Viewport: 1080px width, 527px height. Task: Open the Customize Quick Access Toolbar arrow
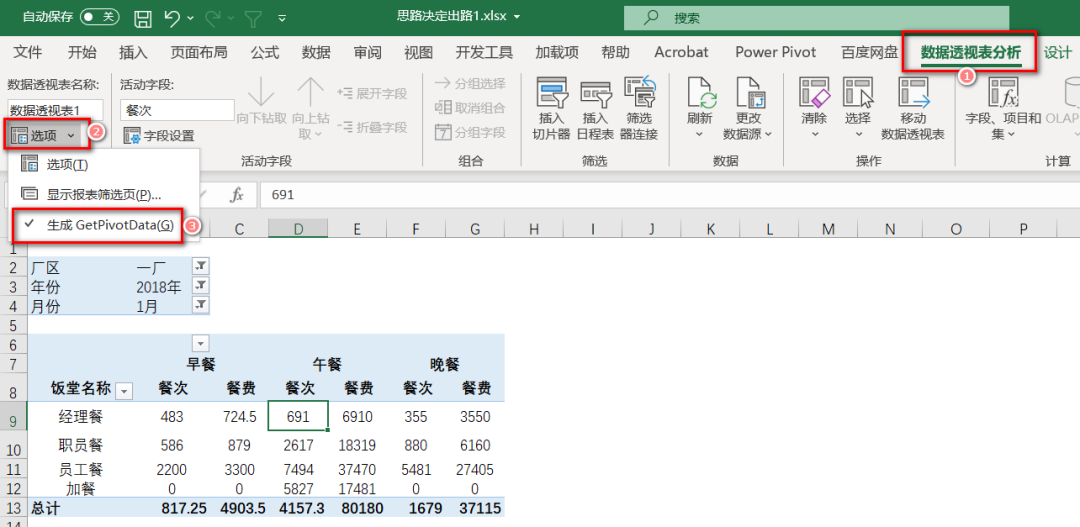coord(282,19)
